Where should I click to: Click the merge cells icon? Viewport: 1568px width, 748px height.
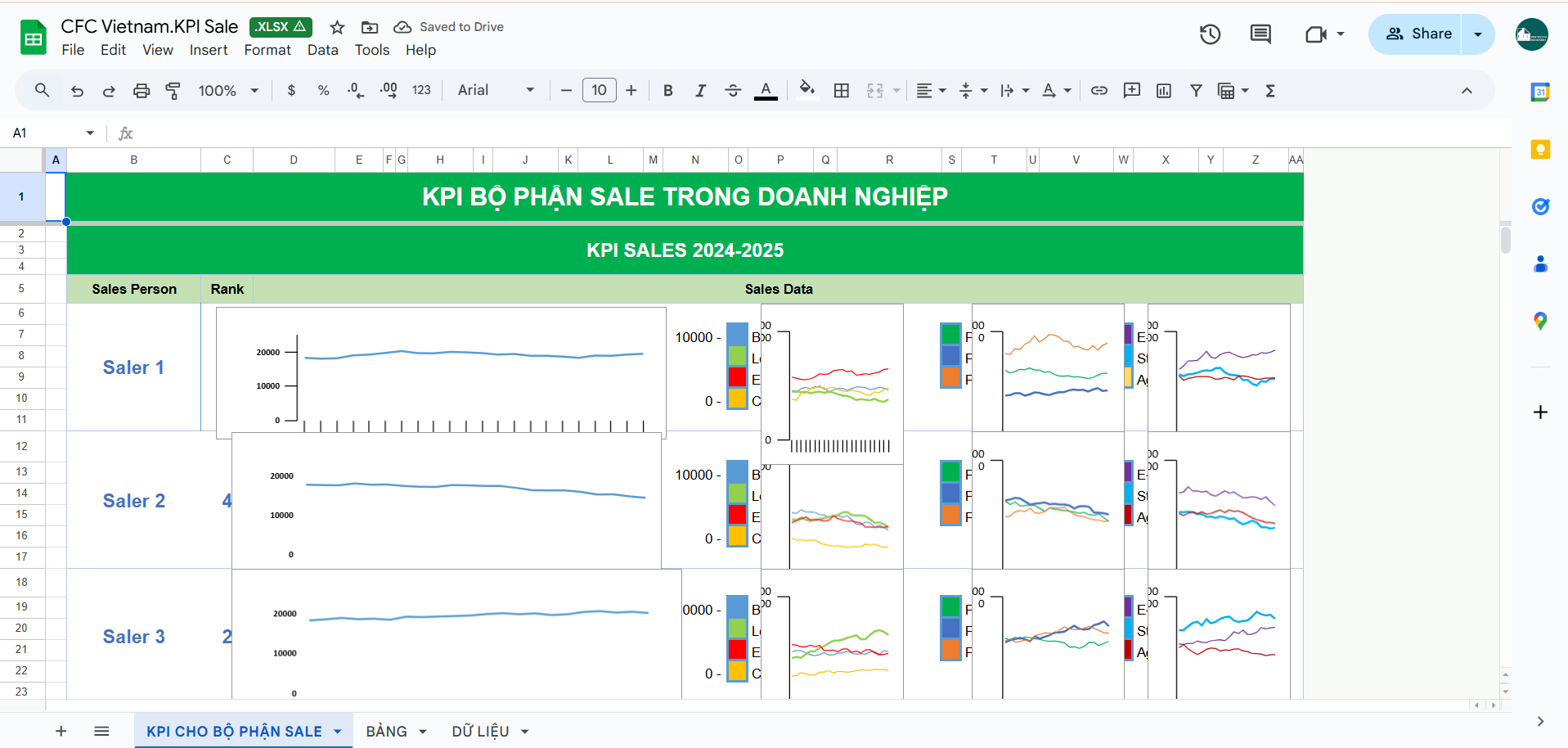pyautogui.click(x=875, y=90)
